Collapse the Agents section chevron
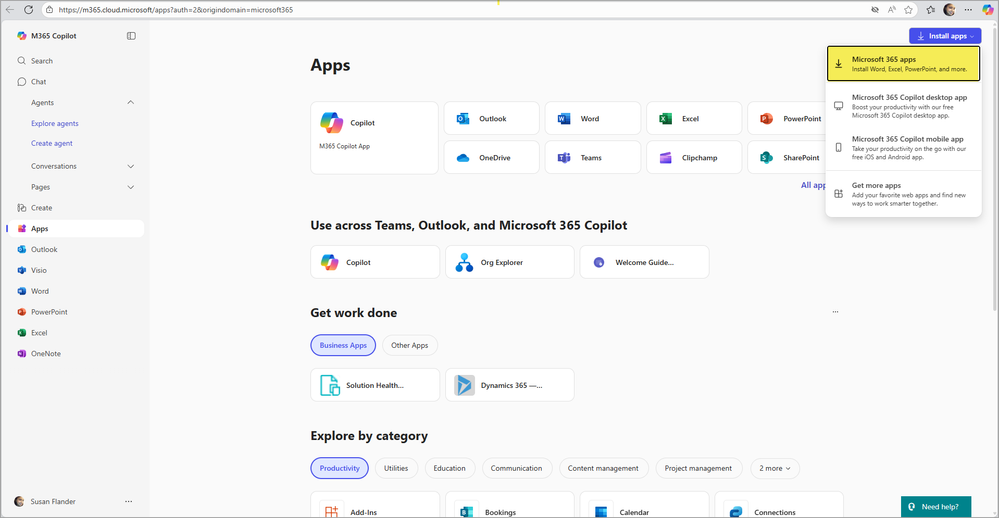Image resolution: width=999 pixels, height=518 pixels. 131,103
